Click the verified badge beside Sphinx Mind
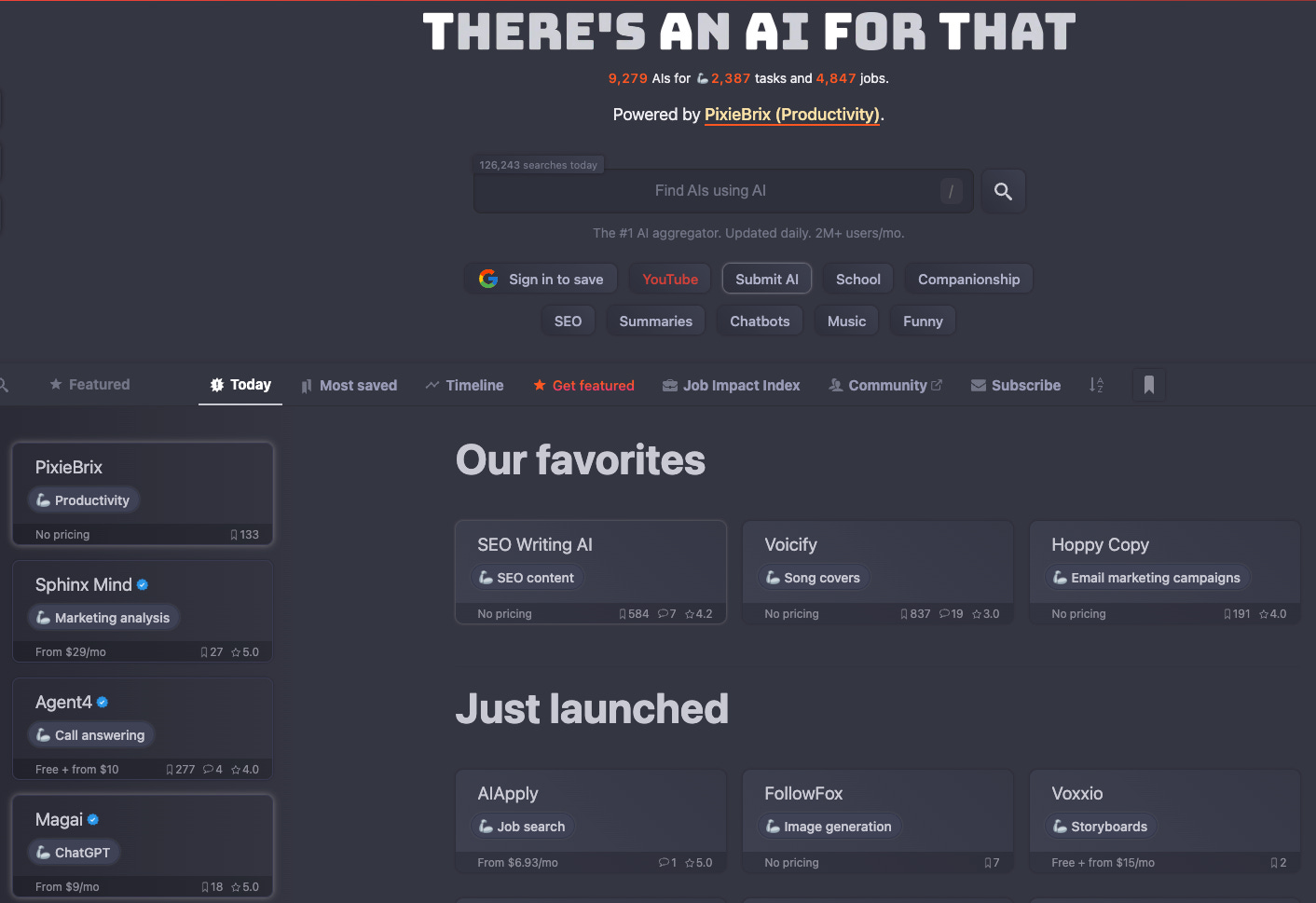Screen dimensions: 1316x903 [143, 585]
